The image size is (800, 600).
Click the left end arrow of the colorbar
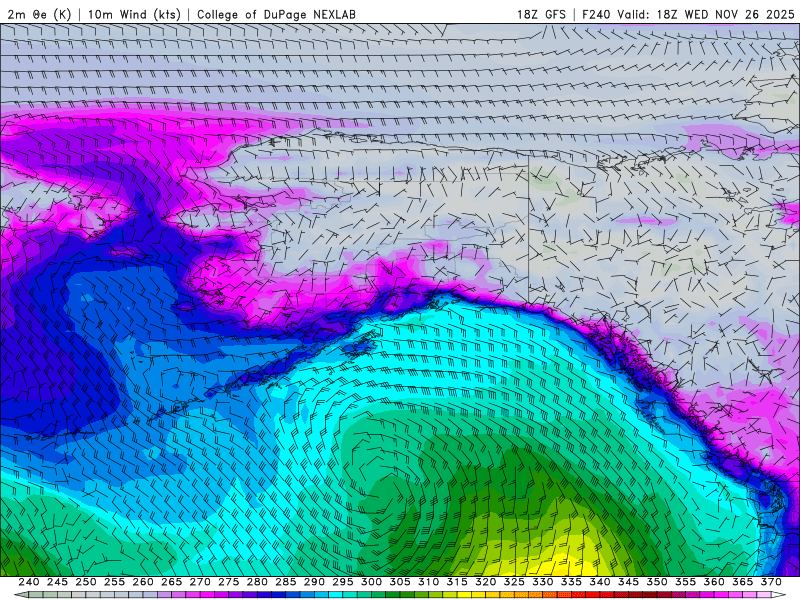[x=21, y=595]
